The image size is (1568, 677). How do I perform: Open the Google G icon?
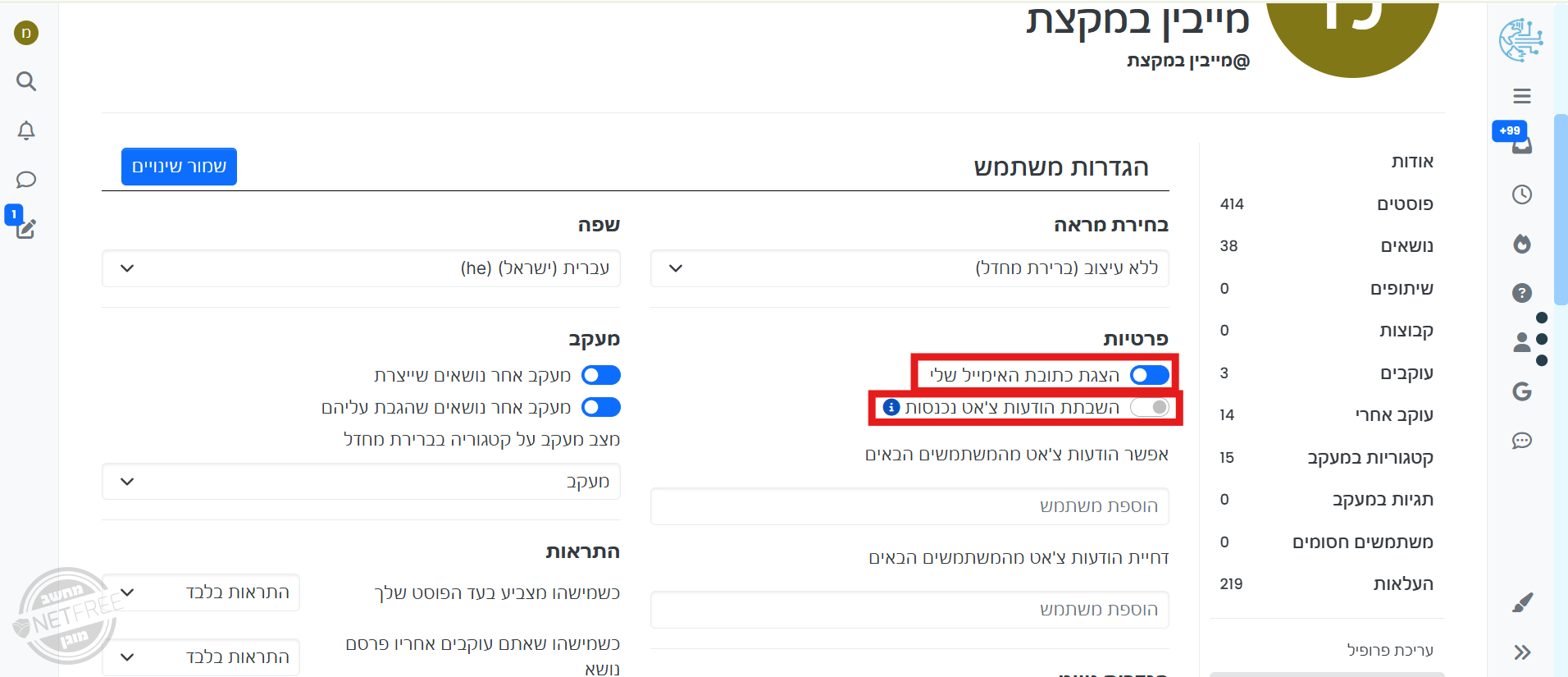pos(1522,391)
